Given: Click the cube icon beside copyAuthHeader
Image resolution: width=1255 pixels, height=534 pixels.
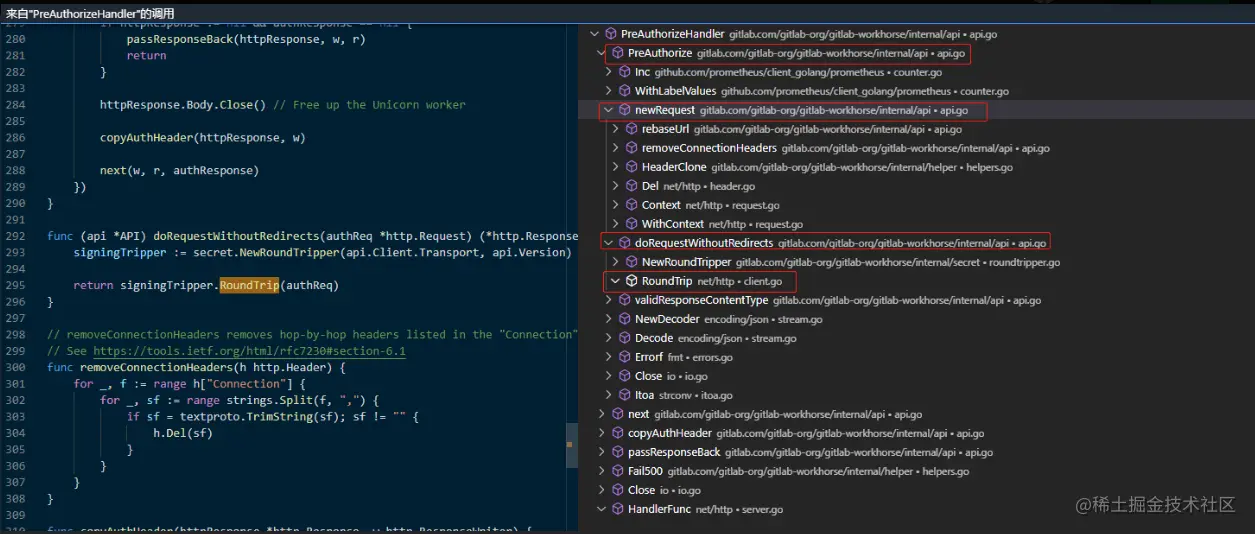Looking at the screenshot, I should (618, 433).
